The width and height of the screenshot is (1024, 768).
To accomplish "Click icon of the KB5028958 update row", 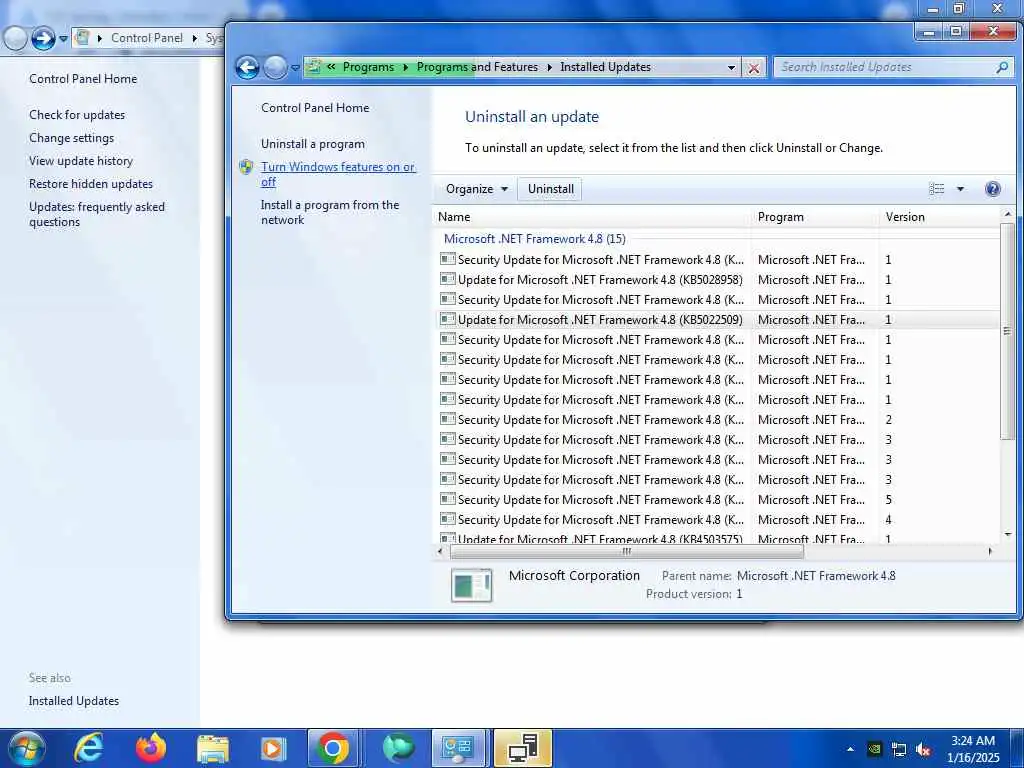I will click(x=447, y=279).
